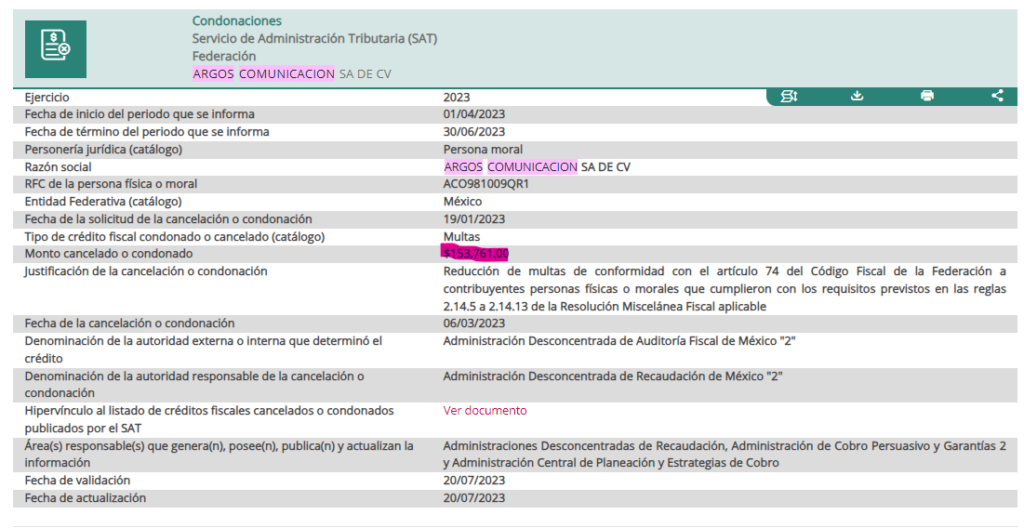The image size is (1024, 528).
Task: Click 'Servicio de Administración Tributaria (SAT)' text
Action: 314,39
